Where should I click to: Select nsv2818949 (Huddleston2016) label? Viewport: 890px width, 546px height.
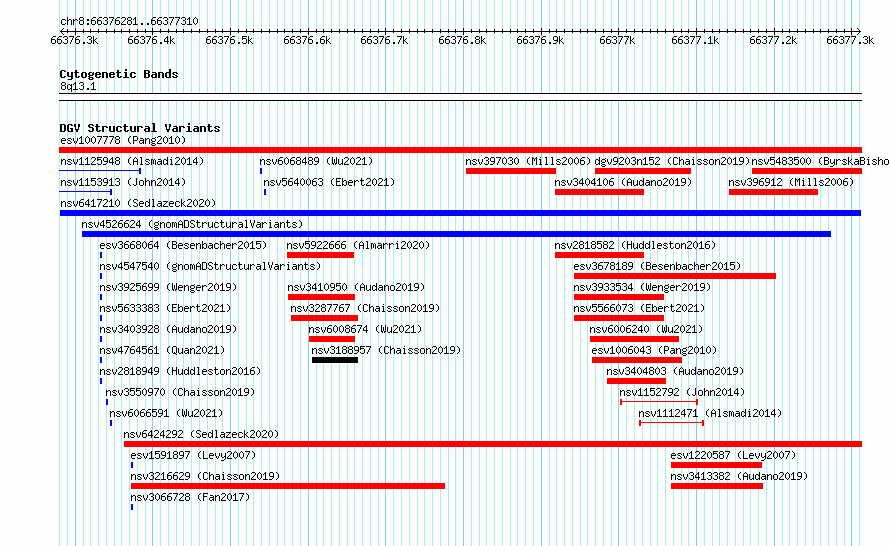tap(180, 371)
